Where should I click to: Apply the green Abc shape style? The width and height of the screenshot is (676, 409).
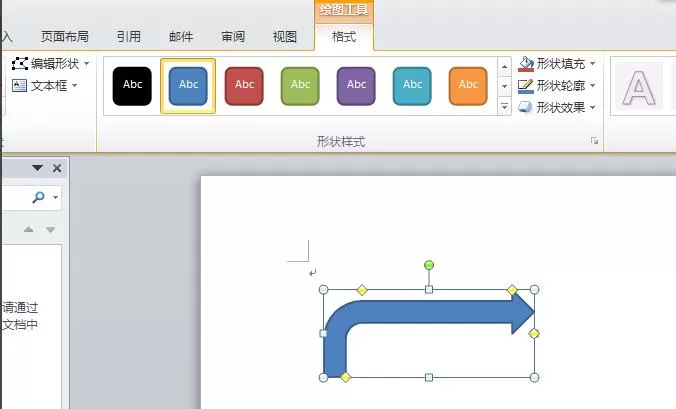(x=300, y=86)
